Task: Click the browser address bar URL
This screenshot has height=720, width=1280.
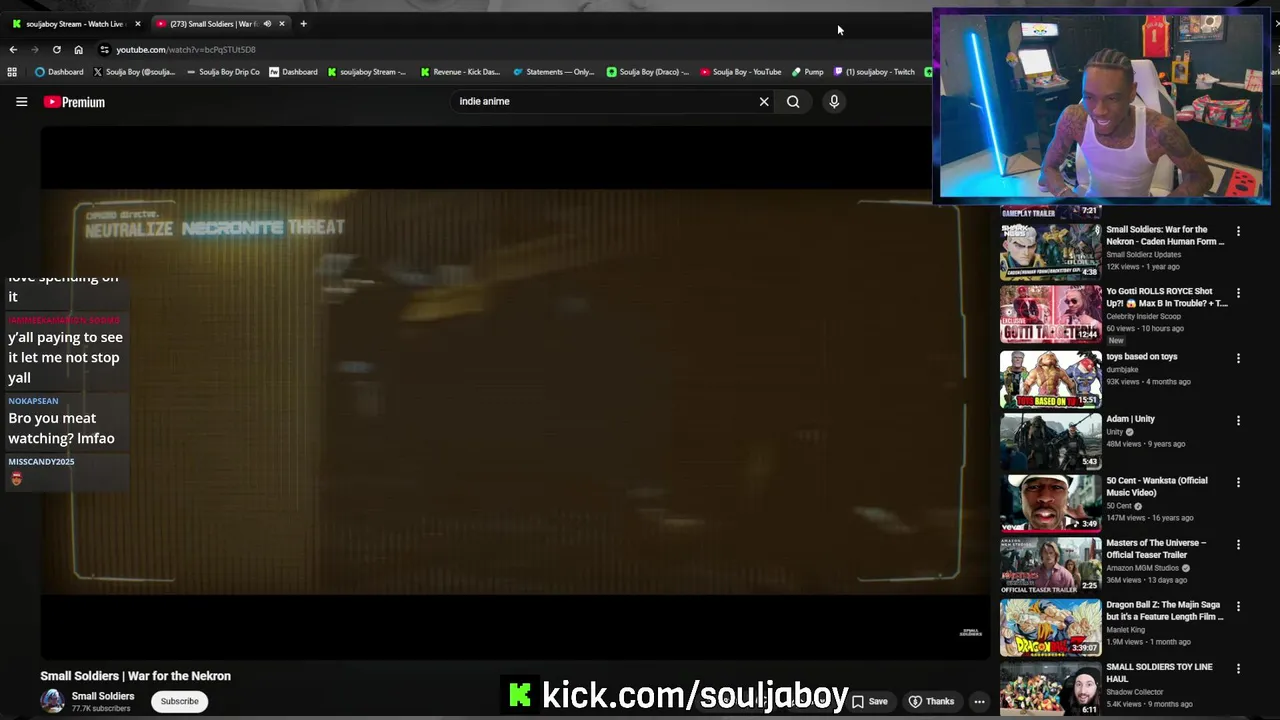Action: click(186, 49)
